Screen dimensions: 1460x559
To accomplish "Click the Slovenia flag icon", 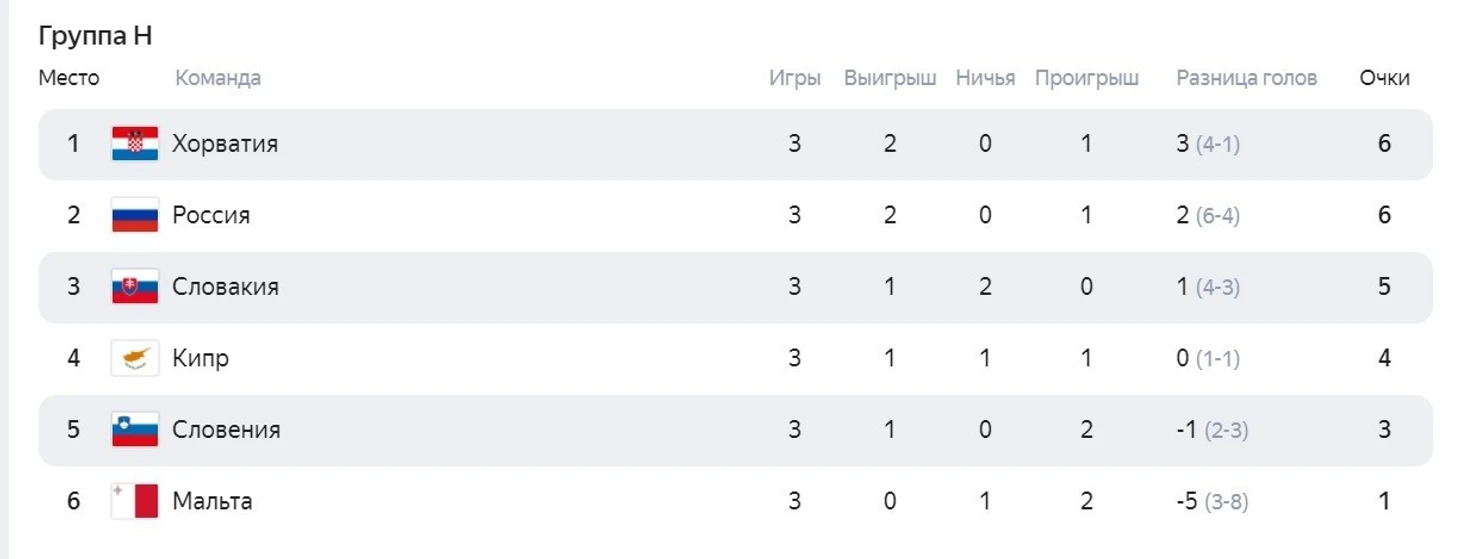I will point(135,430).
